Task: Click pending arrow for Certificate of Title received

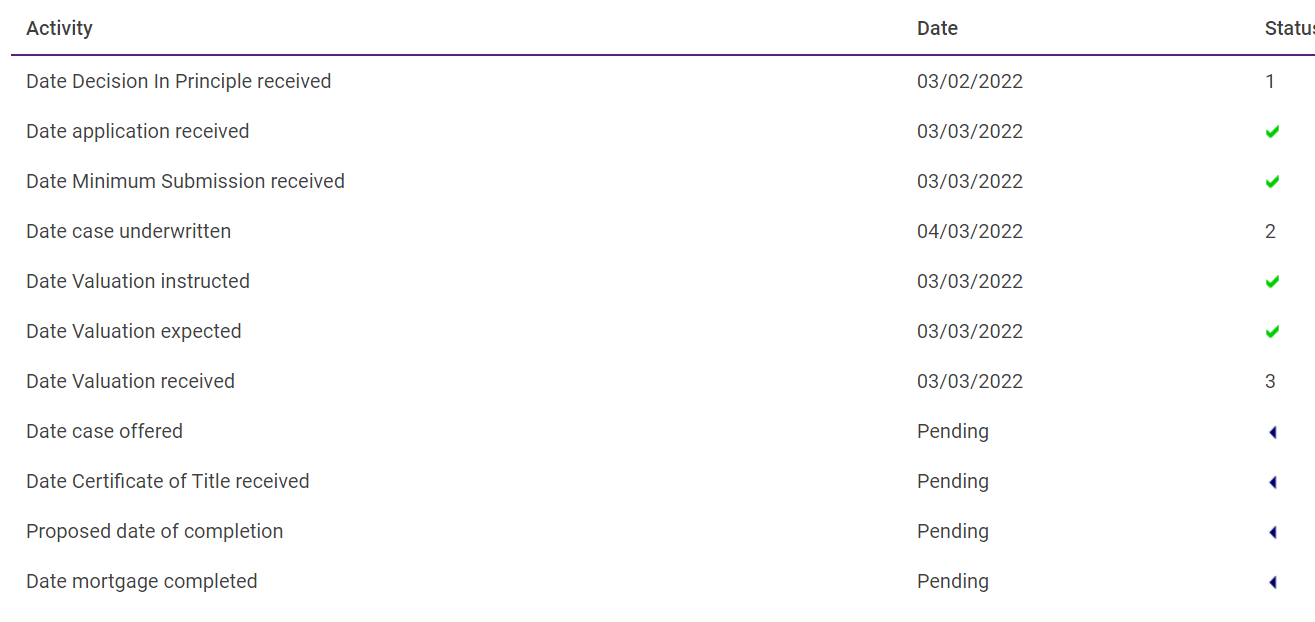Action: (1273, 482)
